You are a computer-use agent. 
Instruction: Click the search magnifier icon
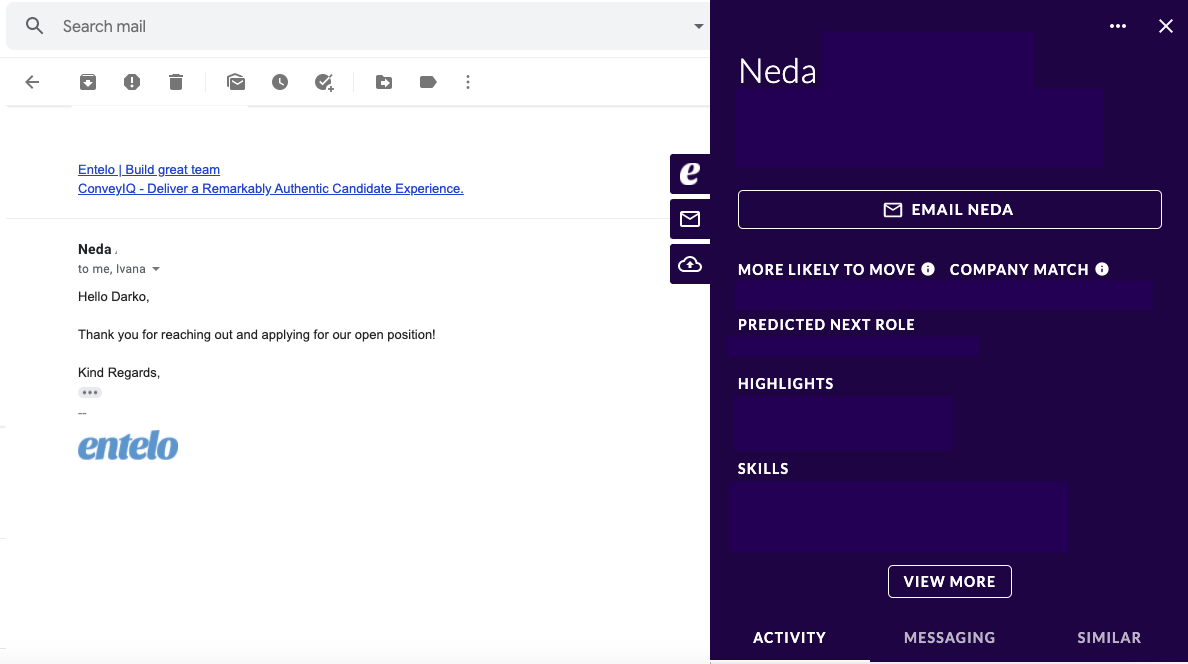pos(34,26)
